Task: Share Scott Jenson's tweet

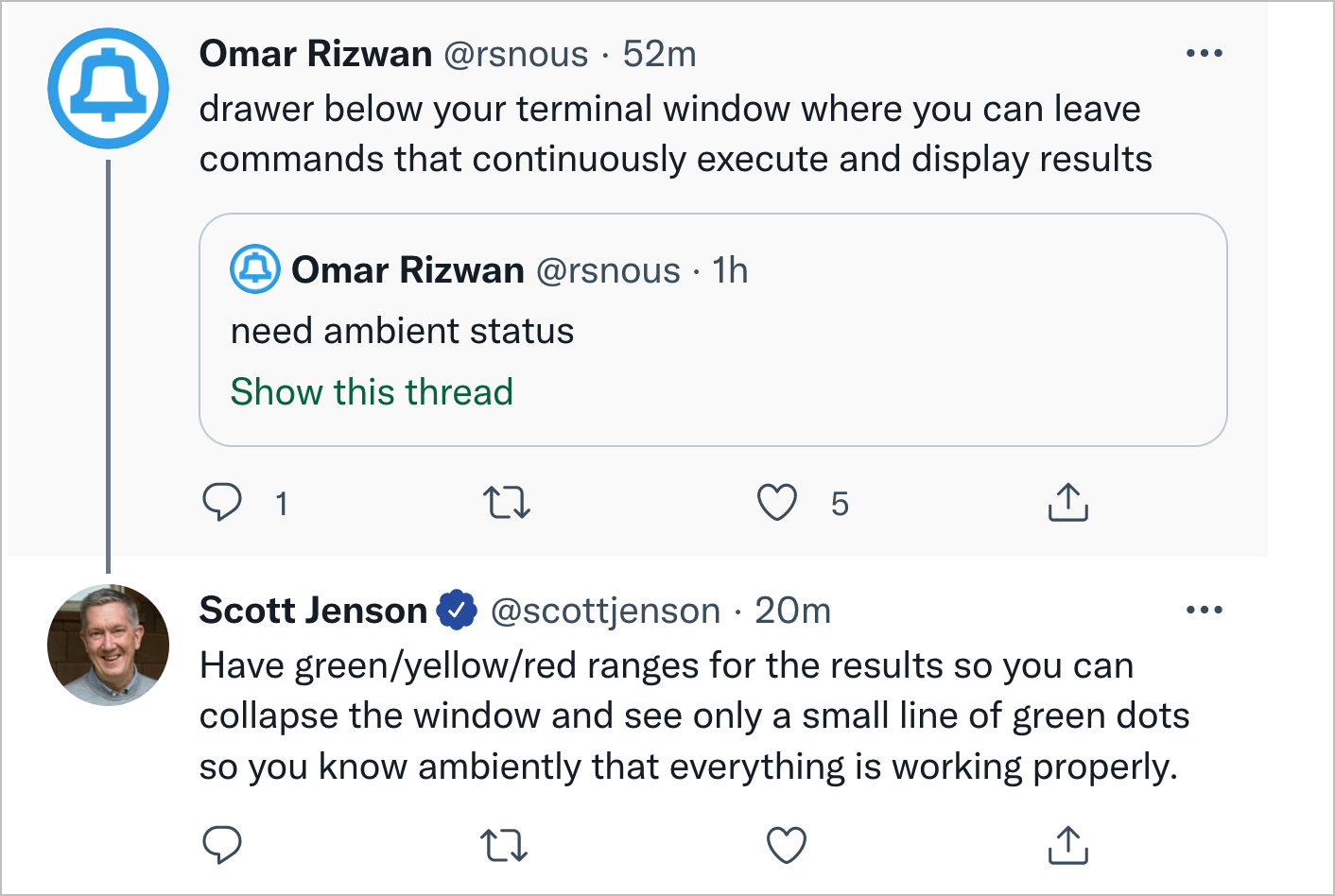Action: point(1068,845)
